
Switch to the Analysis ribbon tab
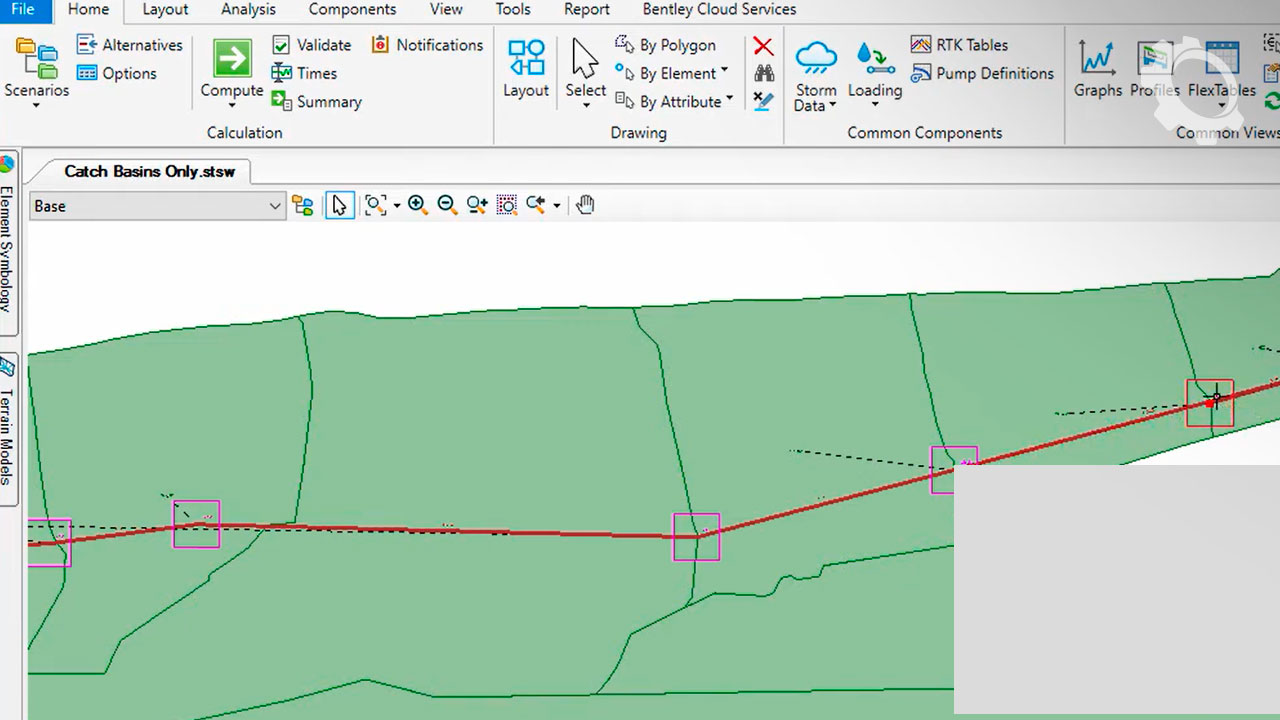point(248,10)
